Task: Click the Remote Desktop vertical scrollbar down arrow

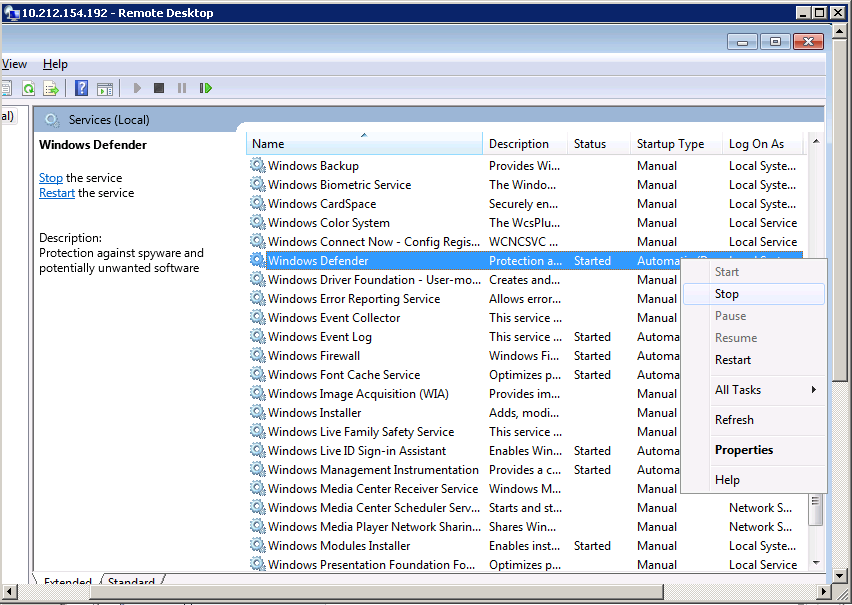Action: 840,575
